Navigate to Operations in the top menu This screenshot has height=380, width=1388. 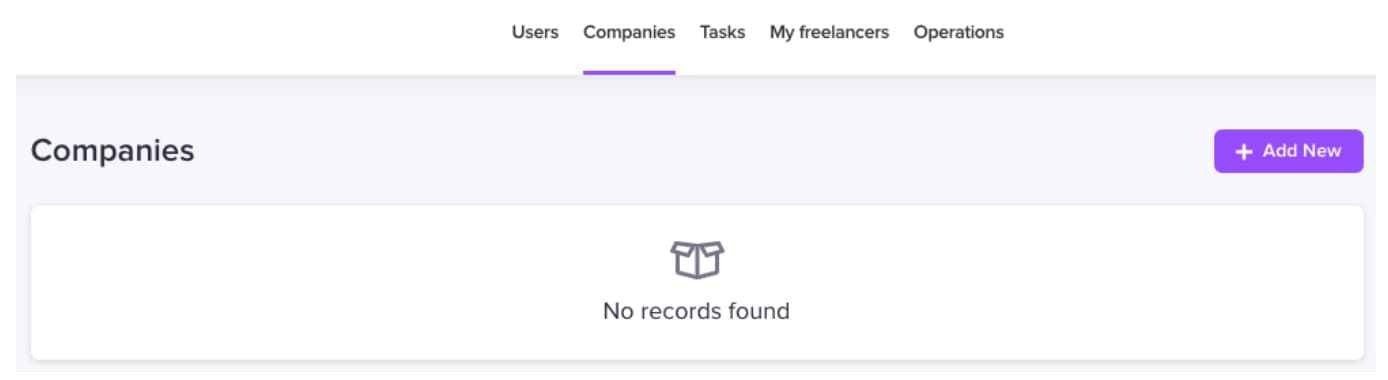click(x=958, y=32)
